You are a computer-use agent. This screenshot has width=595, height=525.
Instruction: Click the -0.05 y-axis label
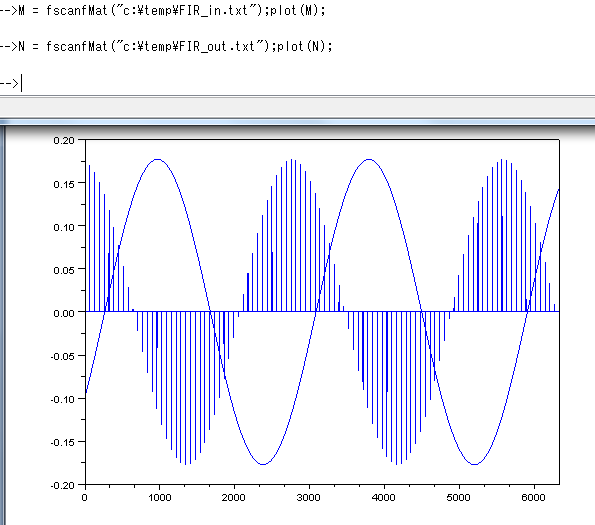tap(63, 356)
